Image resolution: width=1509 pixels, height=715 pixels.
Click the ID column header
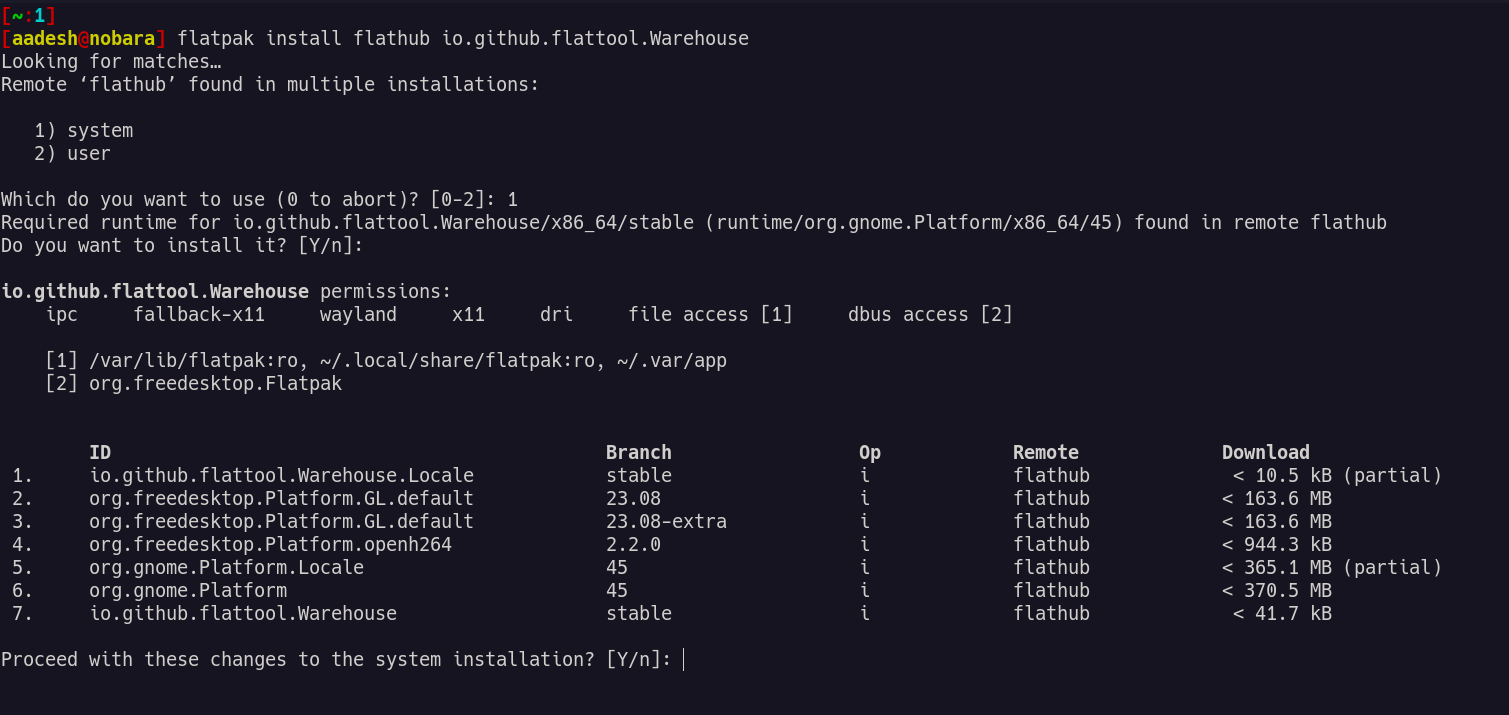(100, 452)
